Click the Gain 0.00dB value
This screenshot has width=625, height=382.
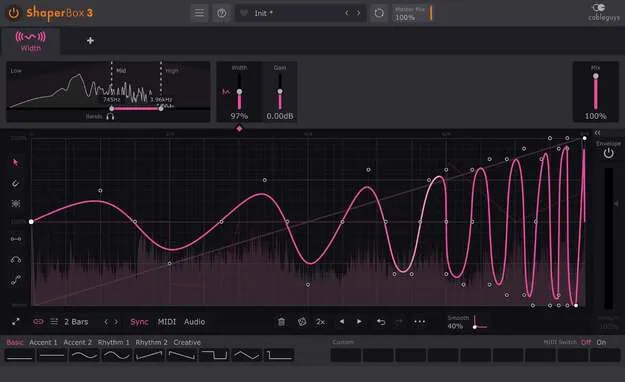coord(280,116)
